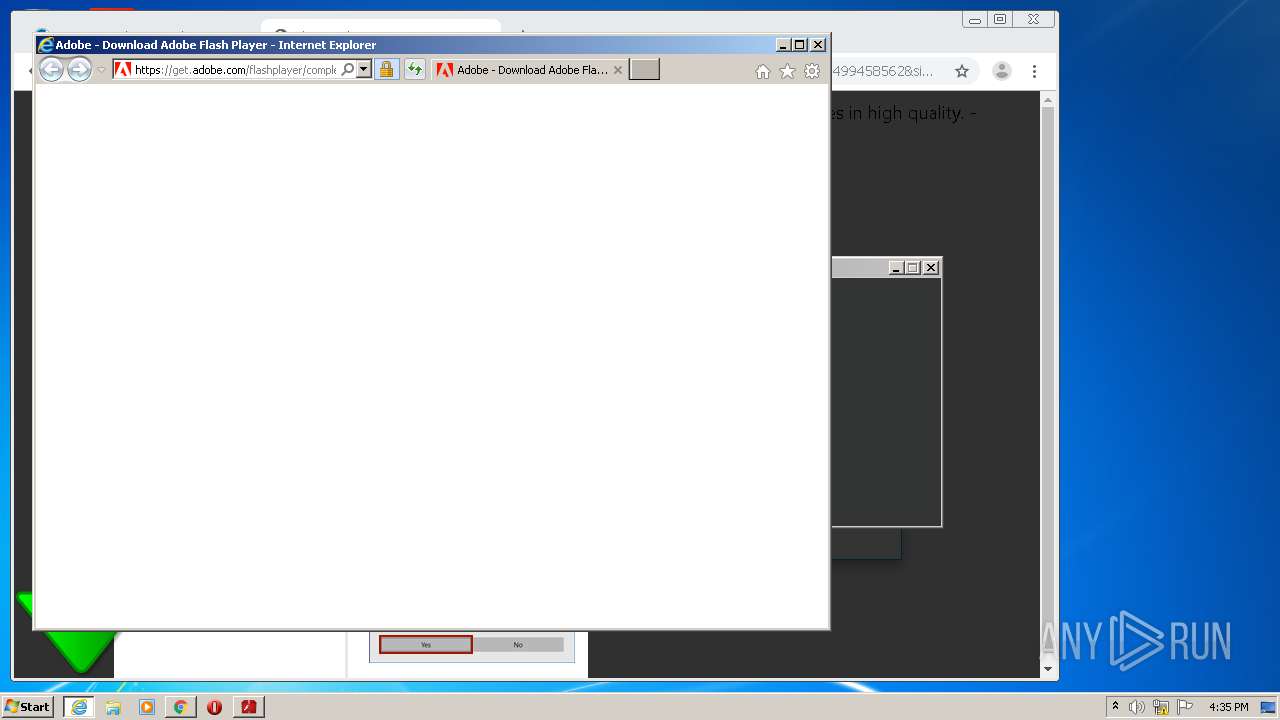
Task: Click the Internet Explorer logo in title bar
Action: [x=45, y=45]
